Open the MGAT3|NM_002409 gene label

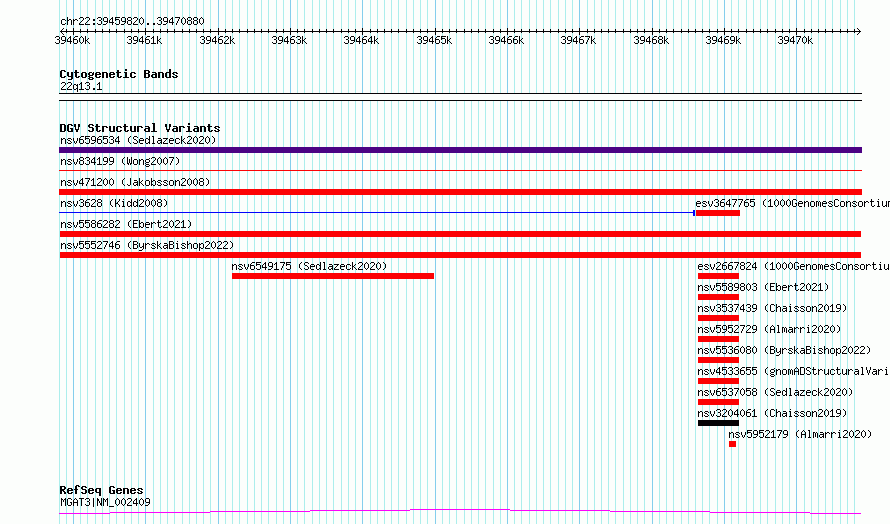(105, 502)
